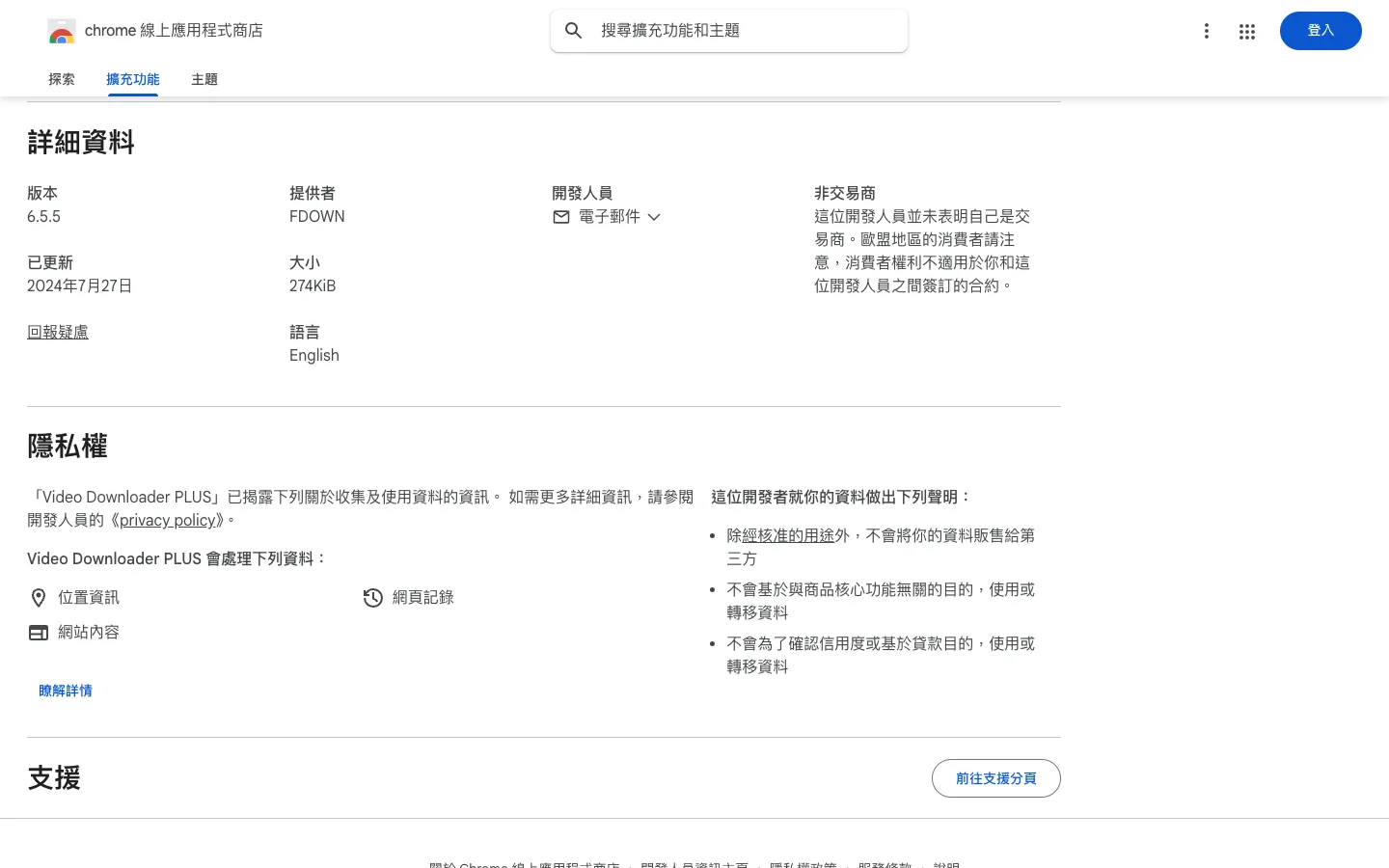The height and width of the screenshot is (868, 1389).
Task: Focus the 搜尋擴充功能和主題 search box
Action: tap(729, 31)
